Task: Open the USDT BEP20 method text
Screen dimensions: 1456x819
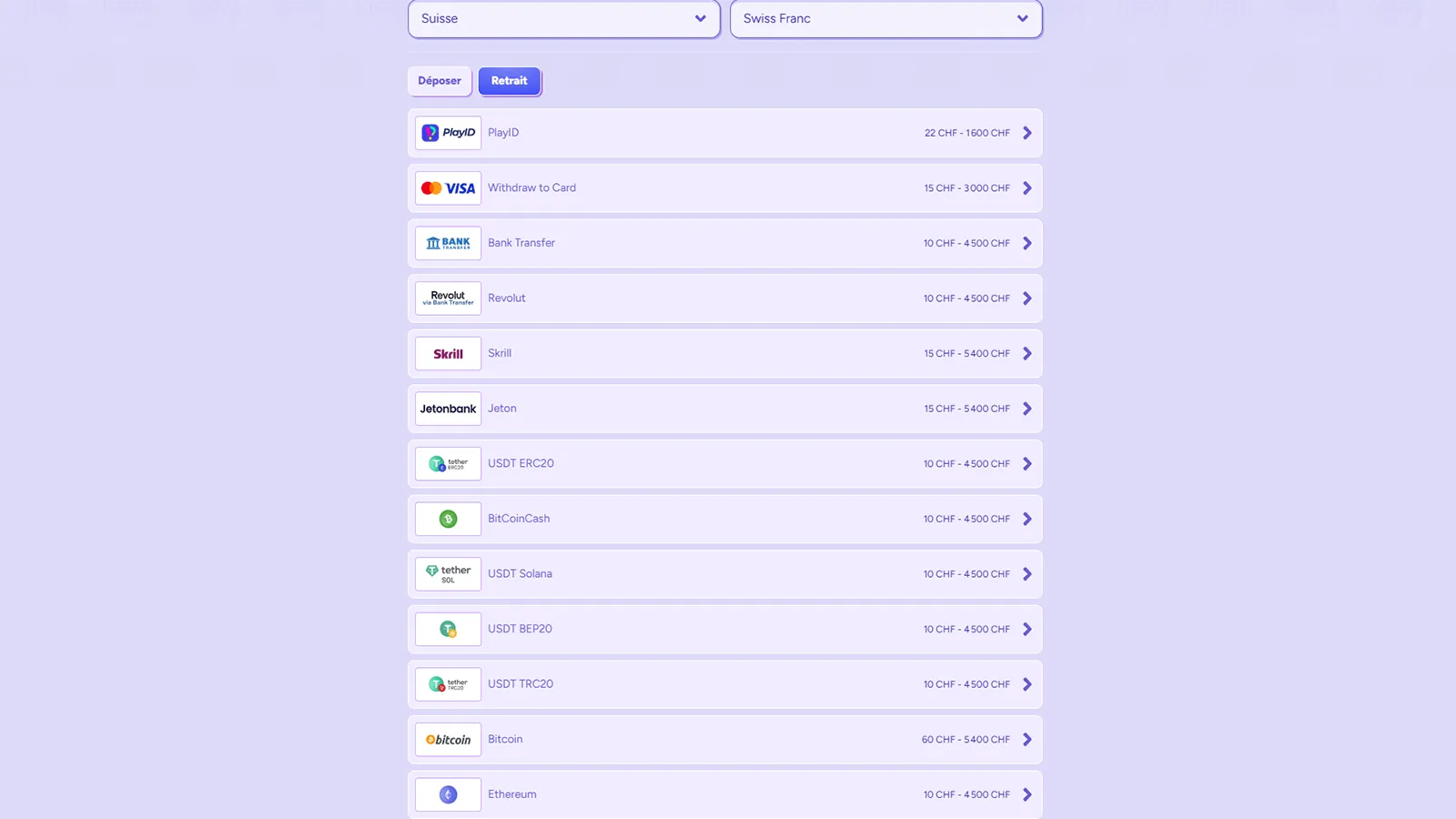Action: pyautogui.click(x=520, y=629)
